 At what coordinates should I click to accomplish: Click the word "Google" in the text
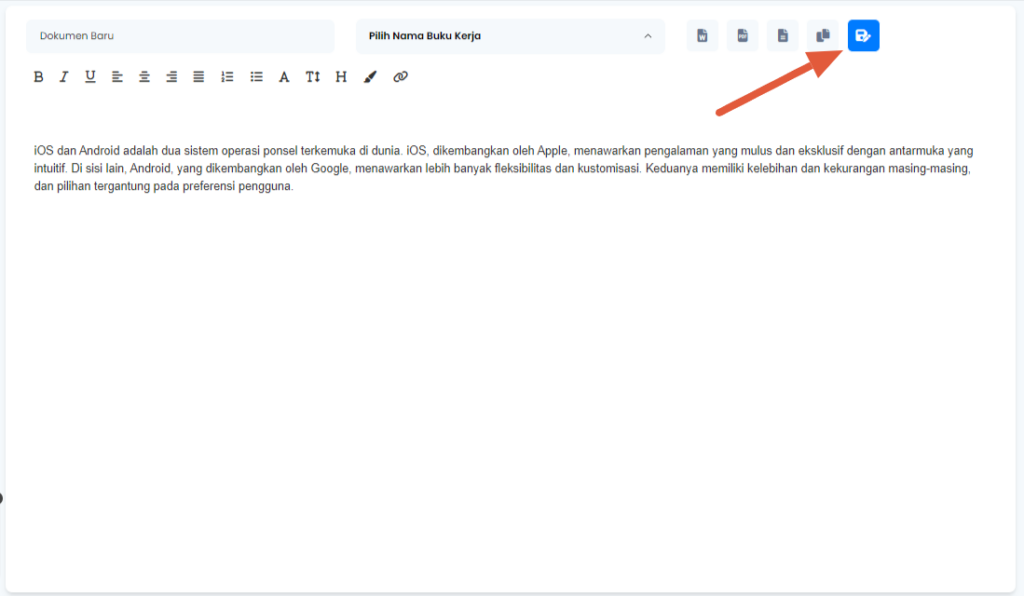(330, 168)
